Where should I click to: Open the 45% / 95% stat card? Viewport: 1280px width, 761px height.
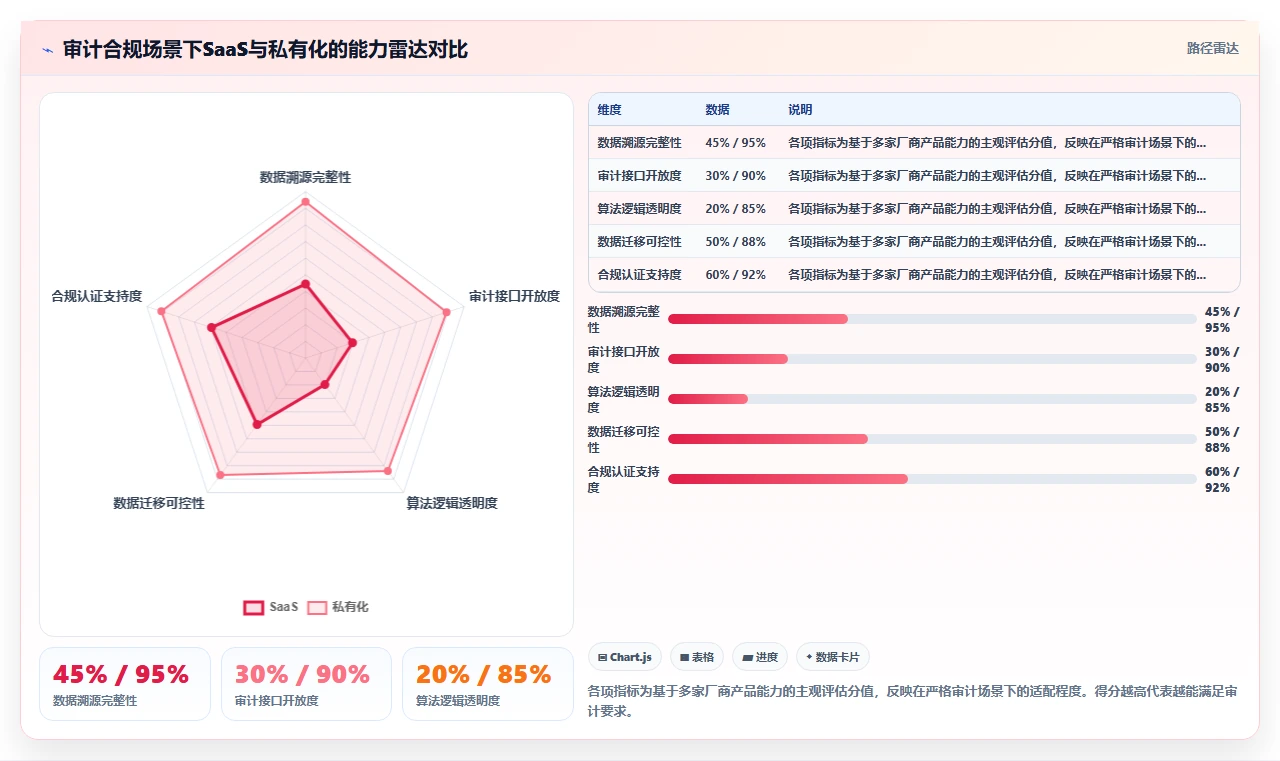click(125, 684)
